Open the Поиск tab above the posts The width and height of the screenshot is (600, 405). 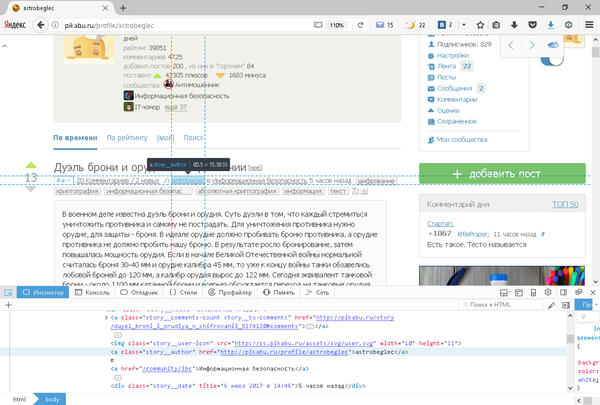tap(194, 138)
